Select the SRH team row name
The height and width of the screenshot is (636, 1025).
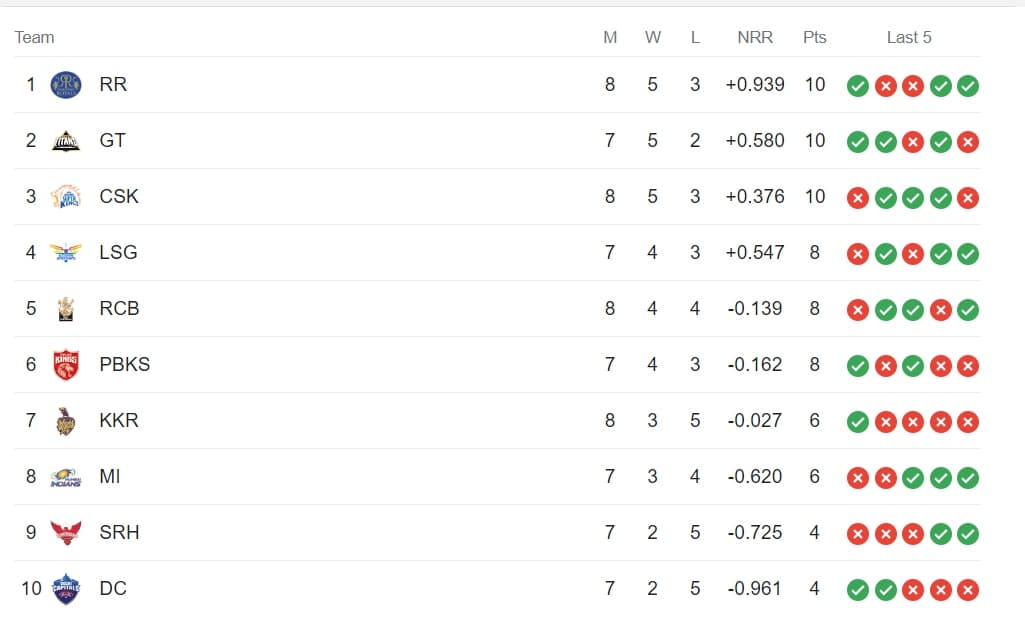click(x=119, y=533)
